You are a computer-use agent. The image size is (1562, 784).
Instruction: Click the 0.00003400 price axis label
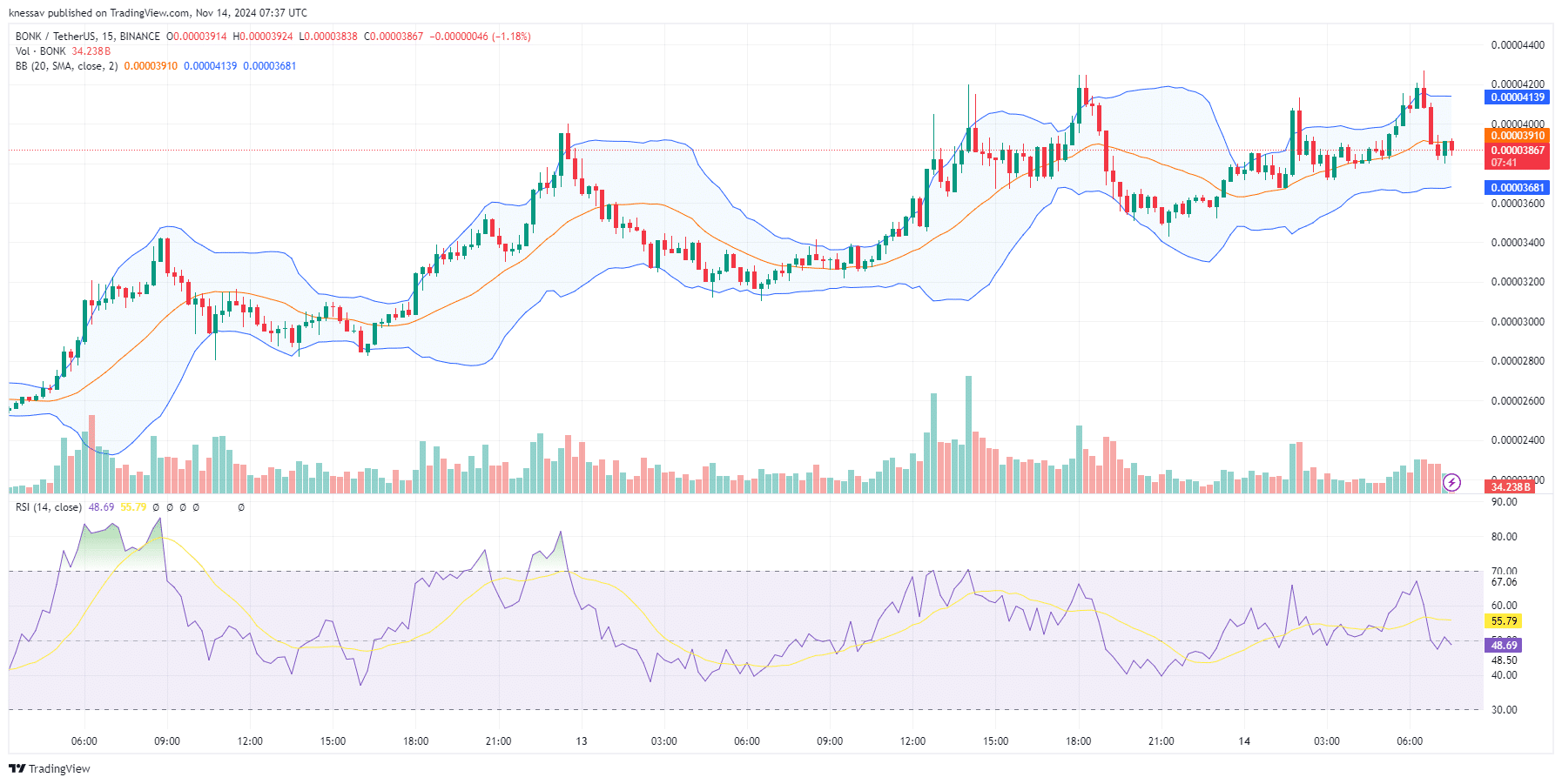pos(1518,243)
